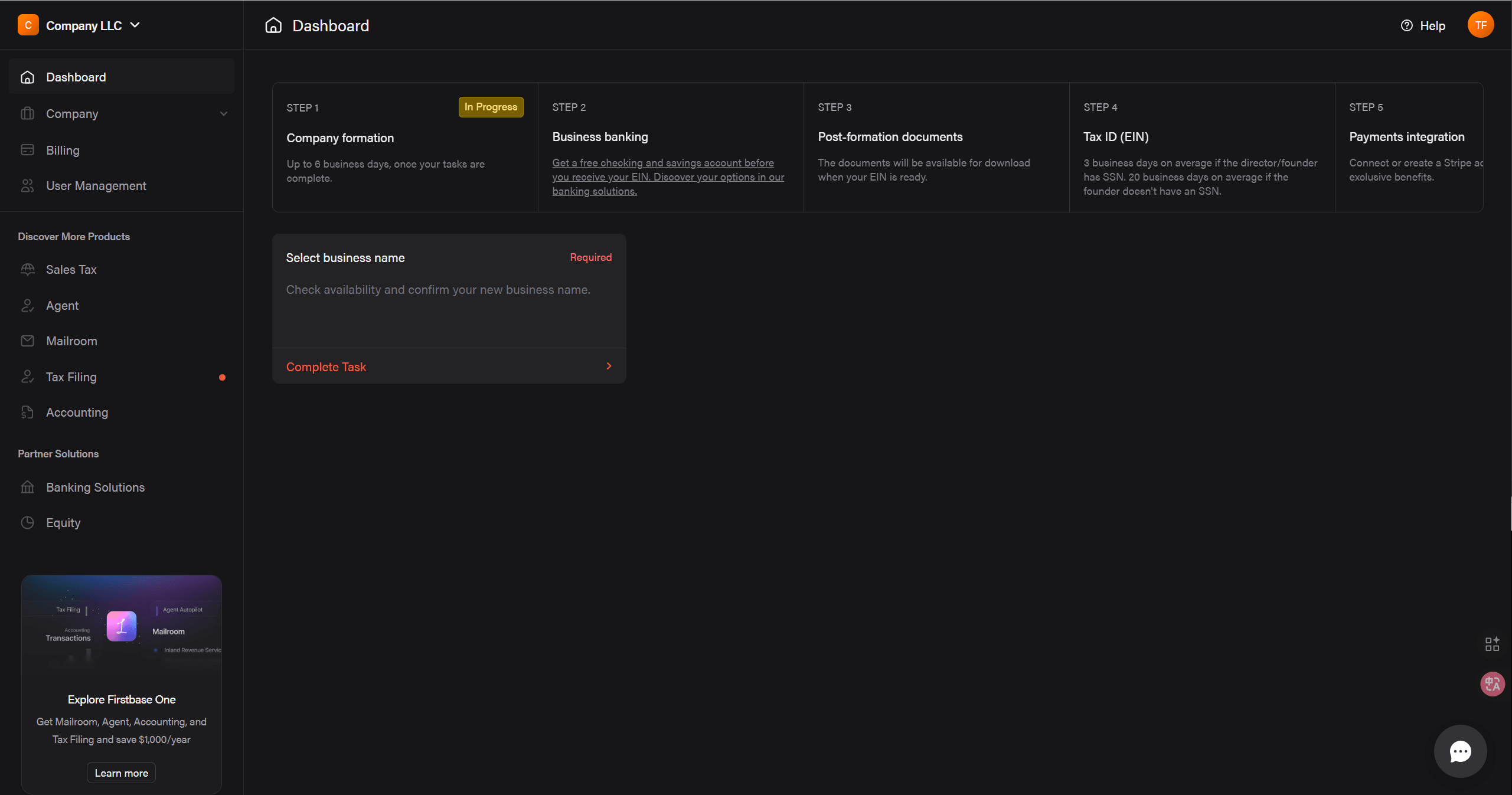
Task: Click the Company briefcase icon
Action: click(27, 113)
